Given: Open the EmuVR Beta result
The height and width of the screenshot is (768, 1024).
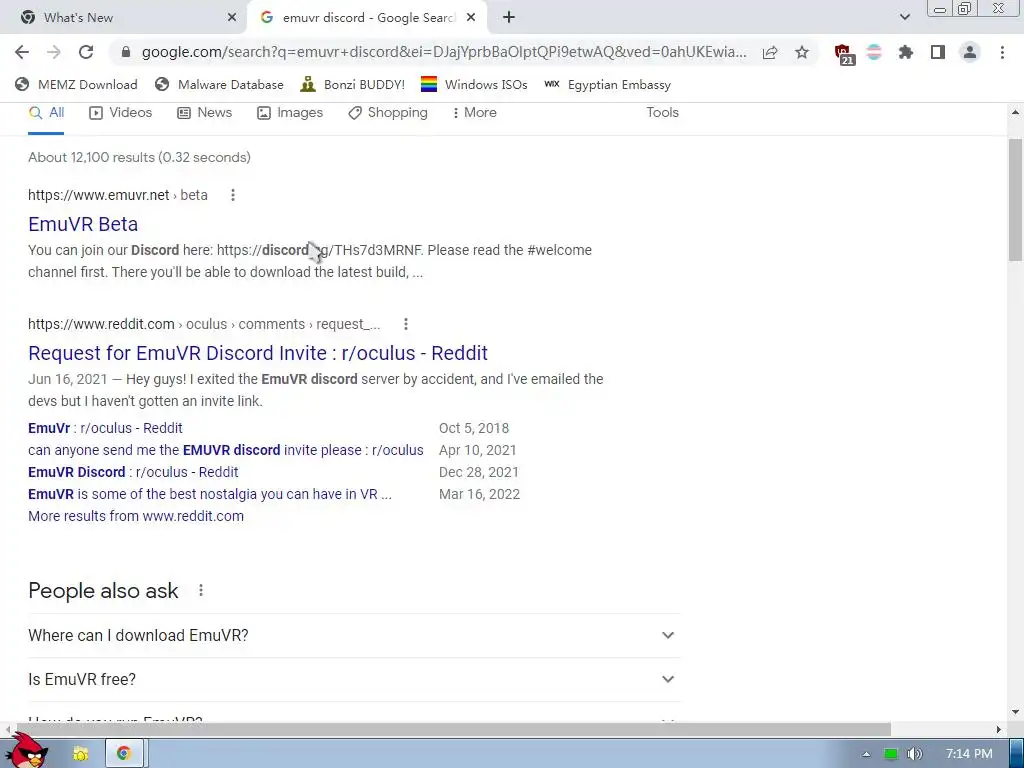Looking at the screenshot, I should 83,224.
